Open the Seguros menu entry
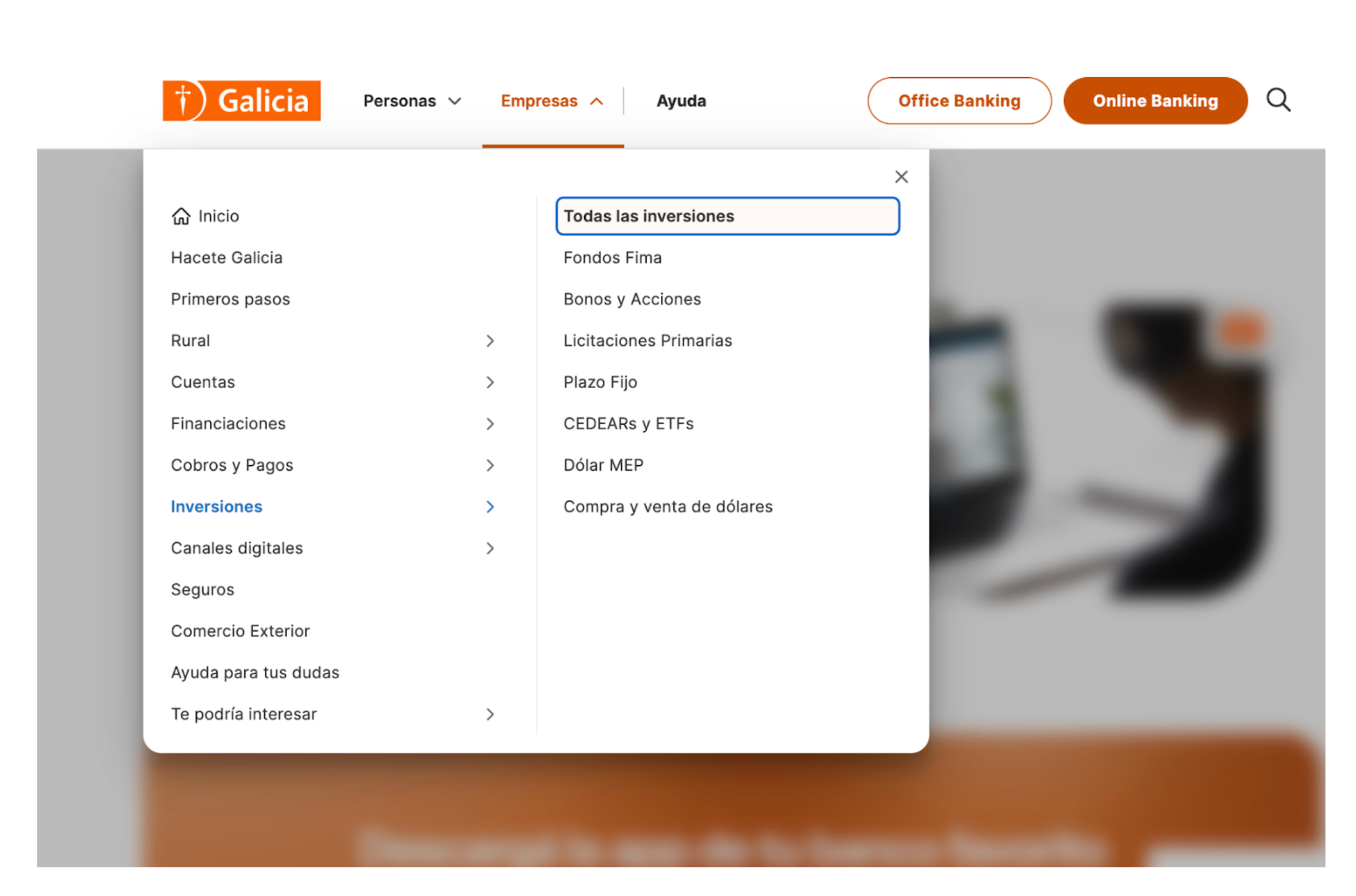1356x896 pixels. click(202, 590)
